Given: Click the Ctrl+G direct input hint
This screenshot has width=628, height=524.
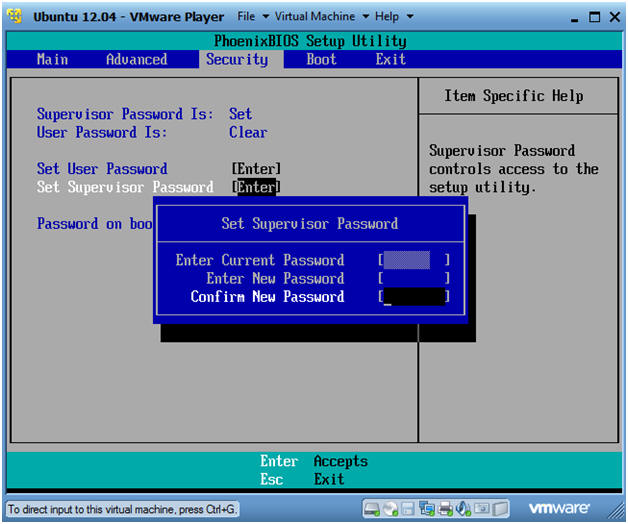Looking at the screenshot, I should tap(122, 509).
